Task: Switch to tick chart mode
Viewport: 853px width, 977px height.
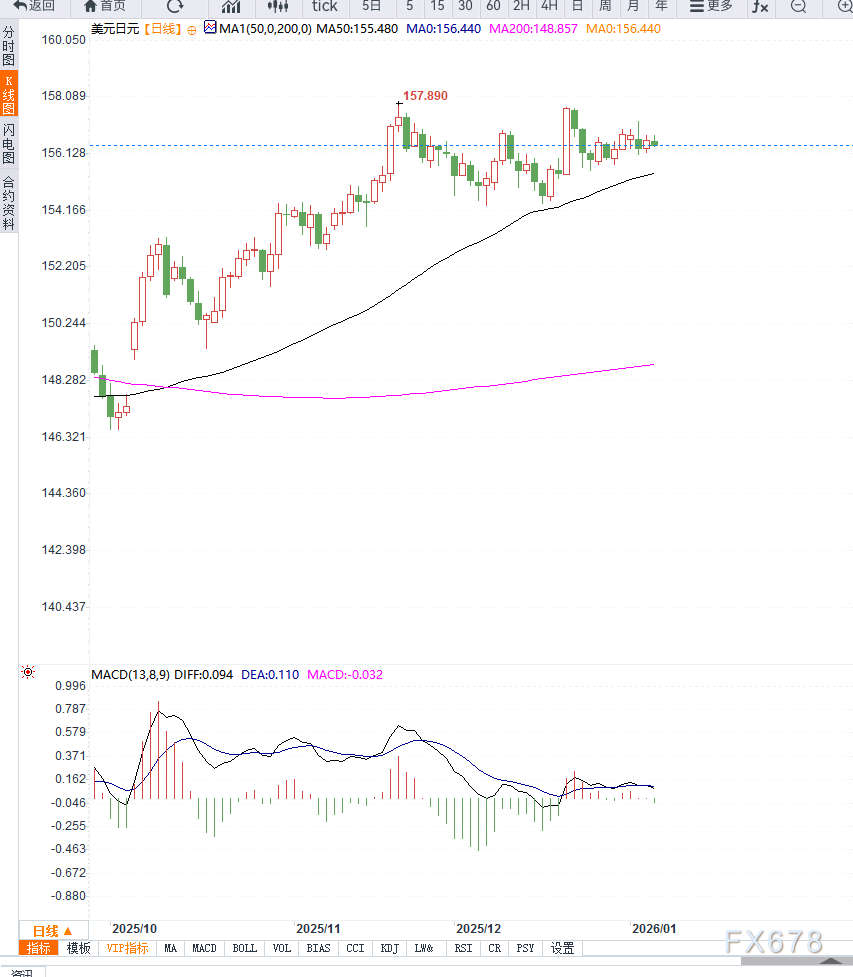Action: click(x=325, y=6)
